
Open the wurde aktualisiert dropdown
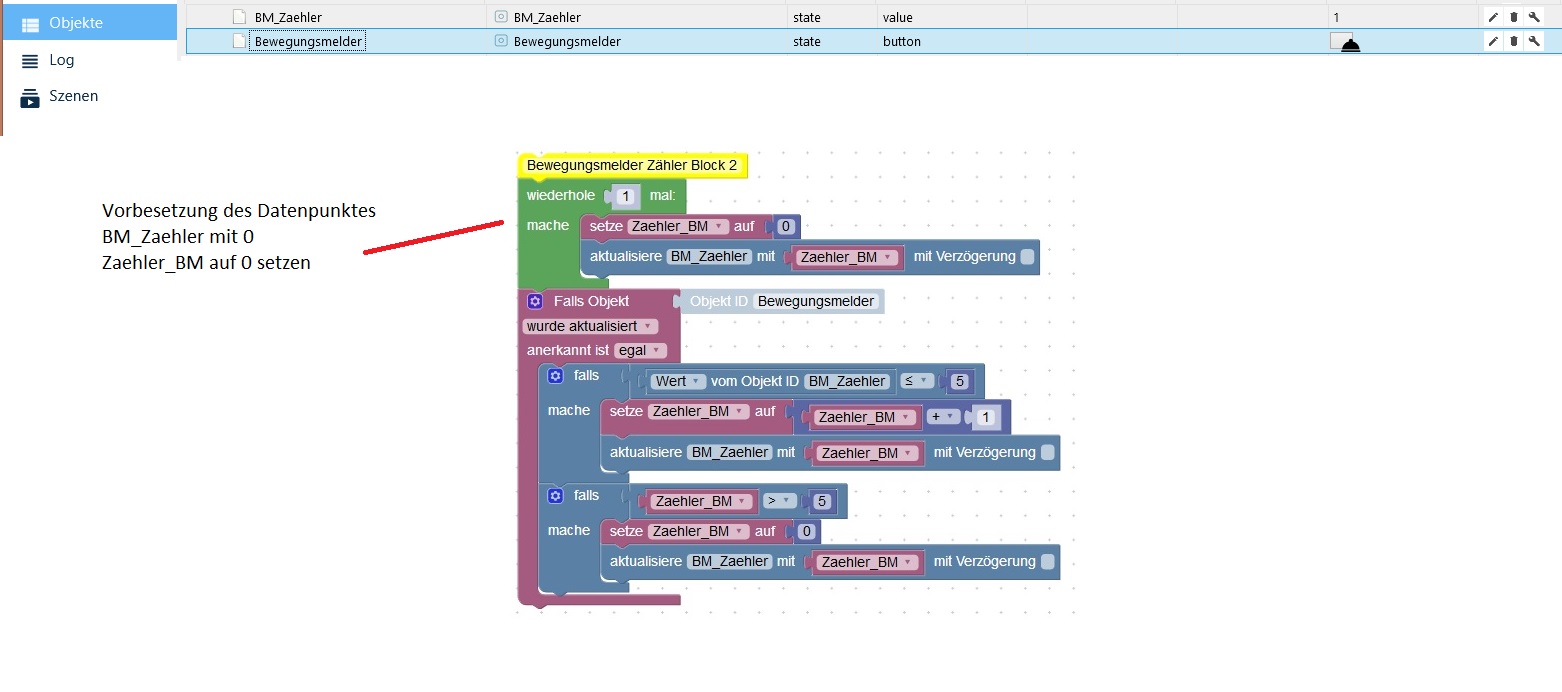click(590, 326)
